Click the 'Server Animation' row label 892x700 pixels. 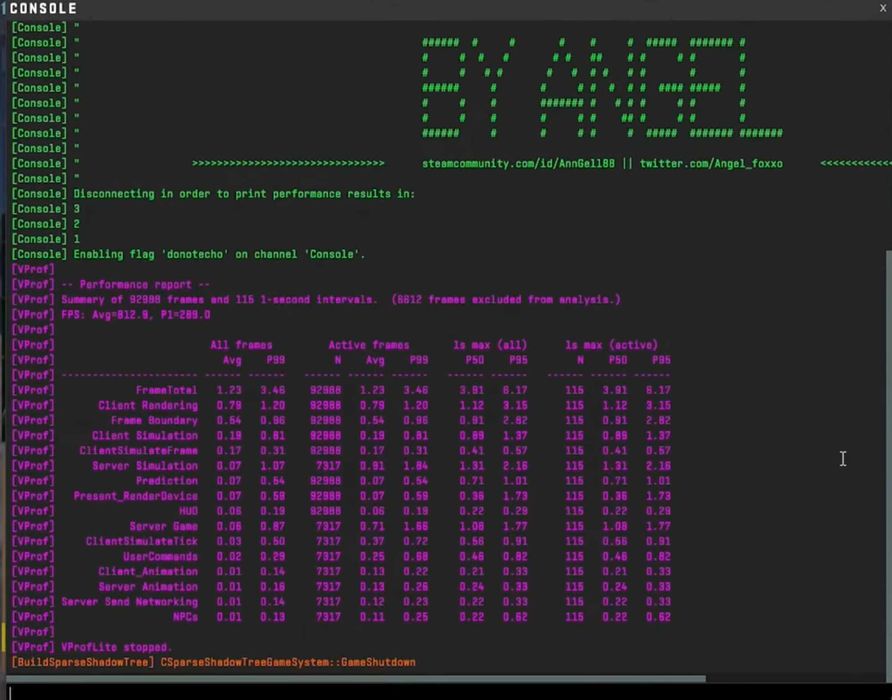tap(148, 587)
